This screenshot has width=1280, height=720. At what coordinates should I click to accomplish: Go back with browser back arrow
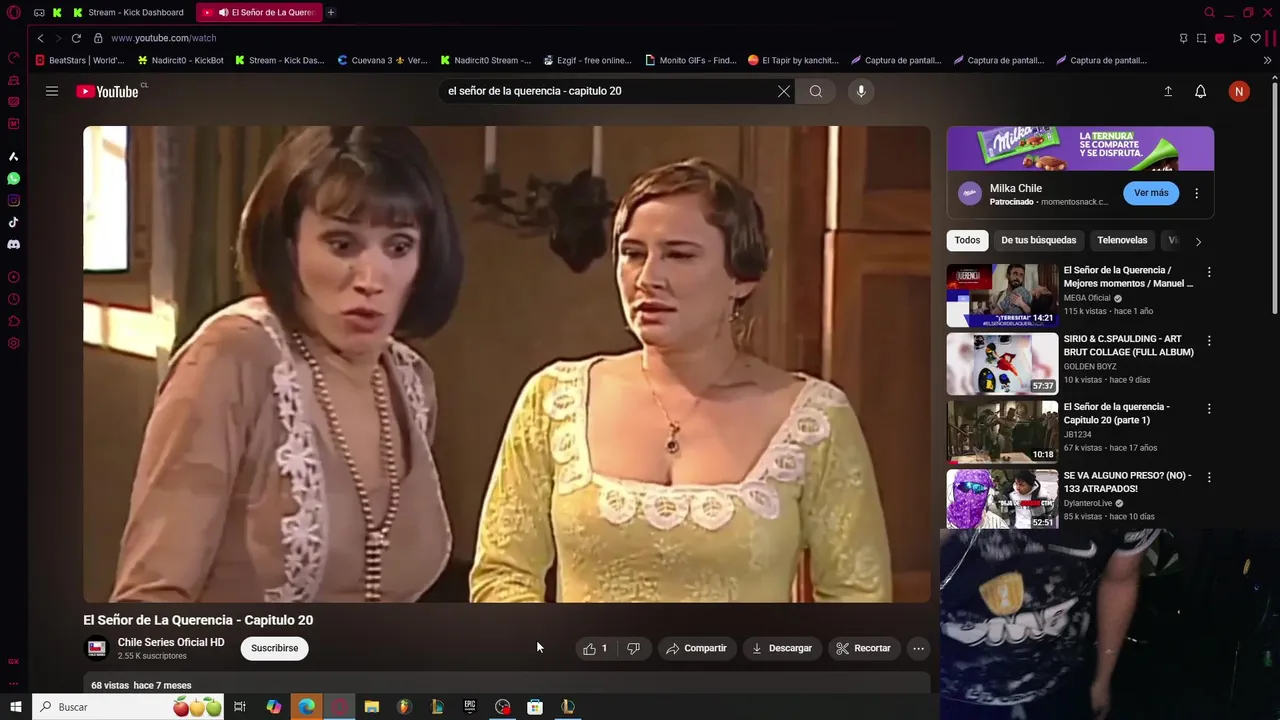[x=40, y=38]
